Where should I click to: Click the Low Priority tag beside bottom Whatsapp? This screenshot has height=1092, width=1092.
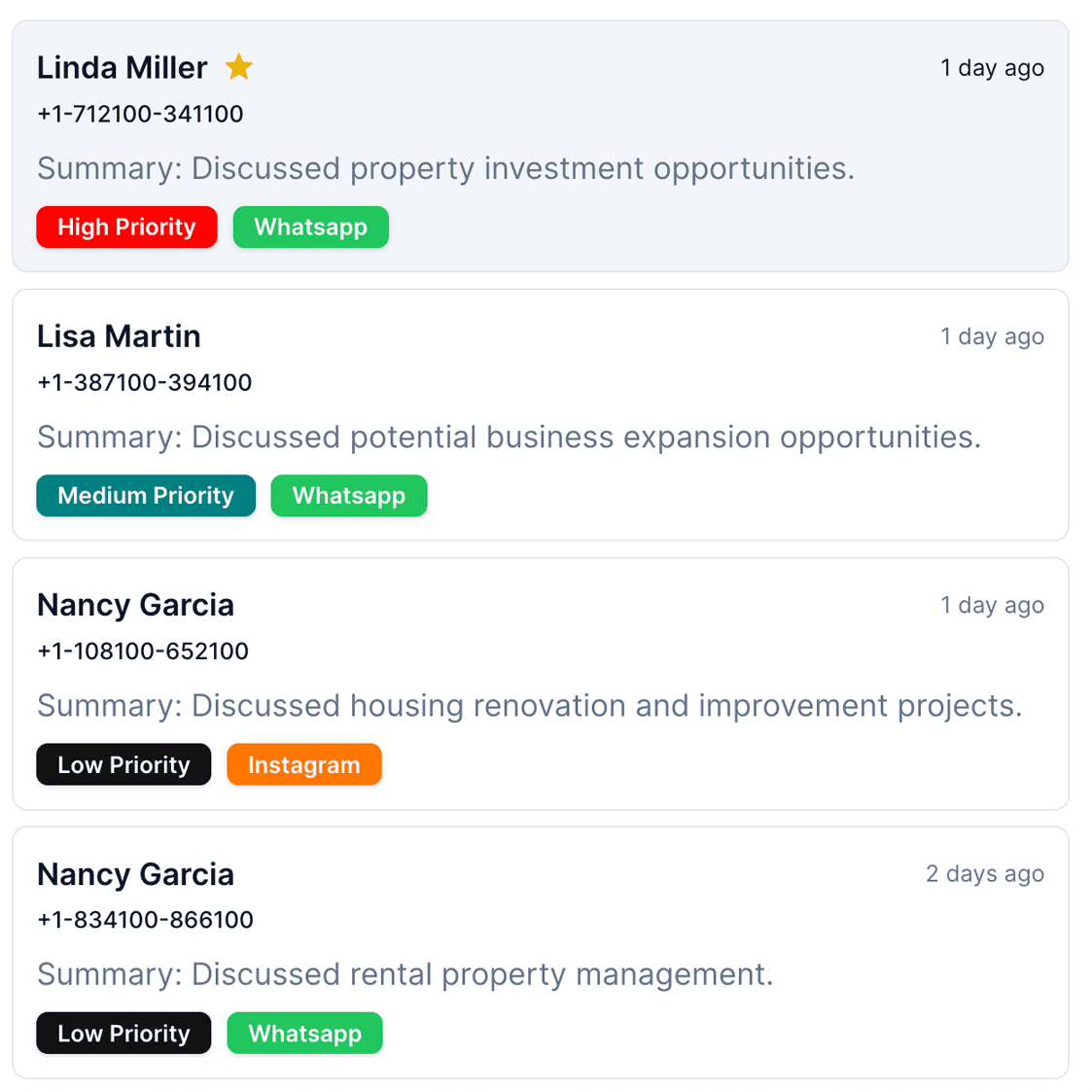click(x=123, y=1033)
